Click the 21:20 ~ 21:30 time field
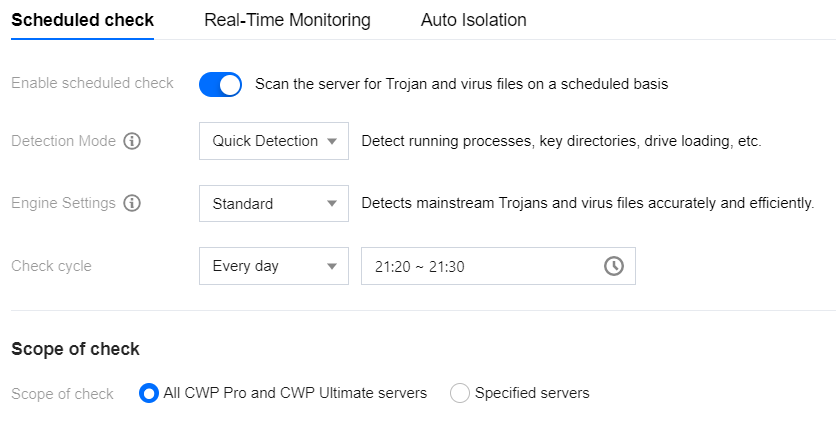Screen dimensions: 836x427 (498, 266)
